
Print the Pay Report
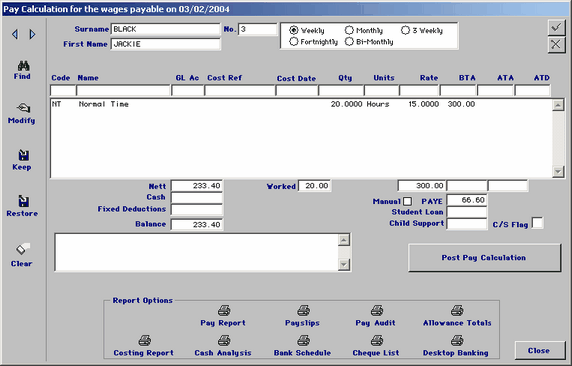click(x=224, y=311)
